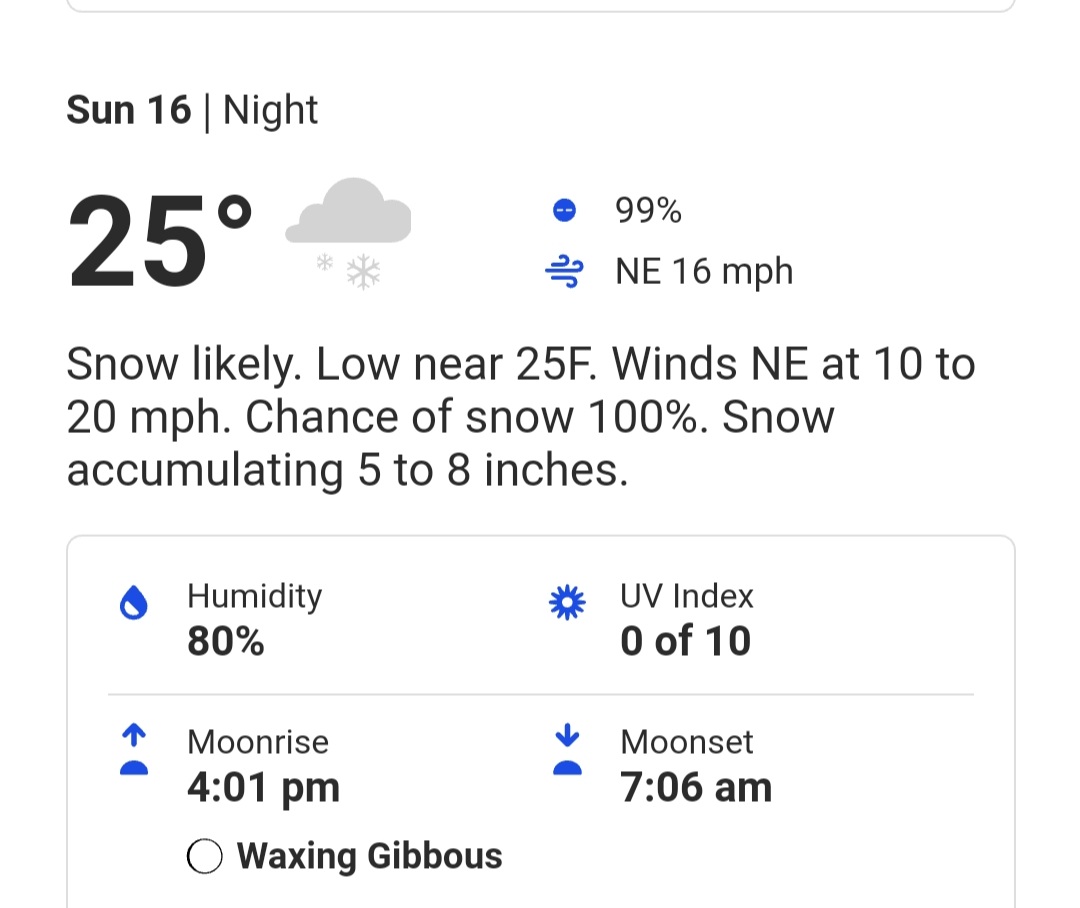Select the Sun 16 Night heading

tap(192, 110)
